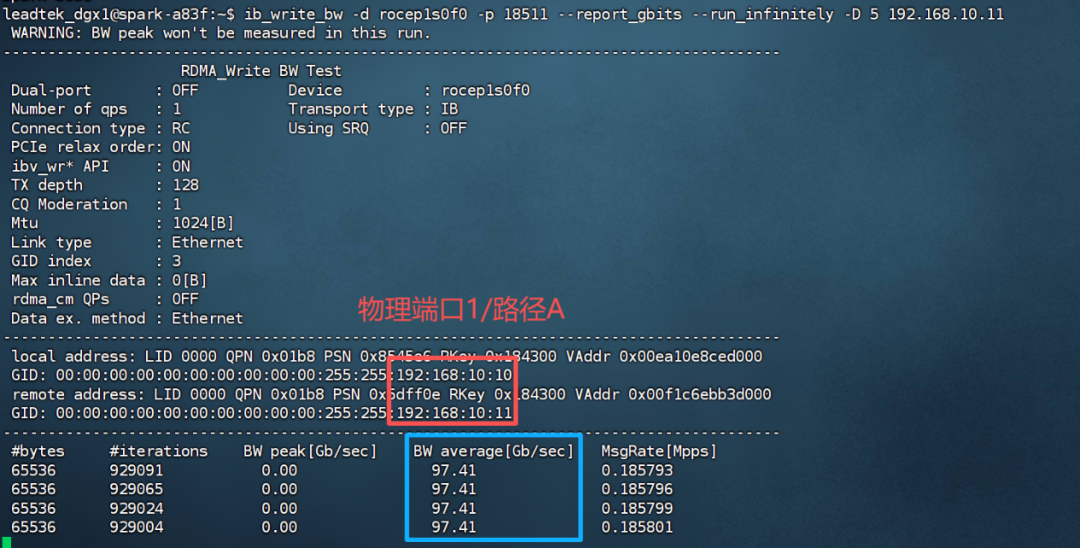
Task: Click the iterations value 929065
Action: pyautogui.click(x=136, y=489)
